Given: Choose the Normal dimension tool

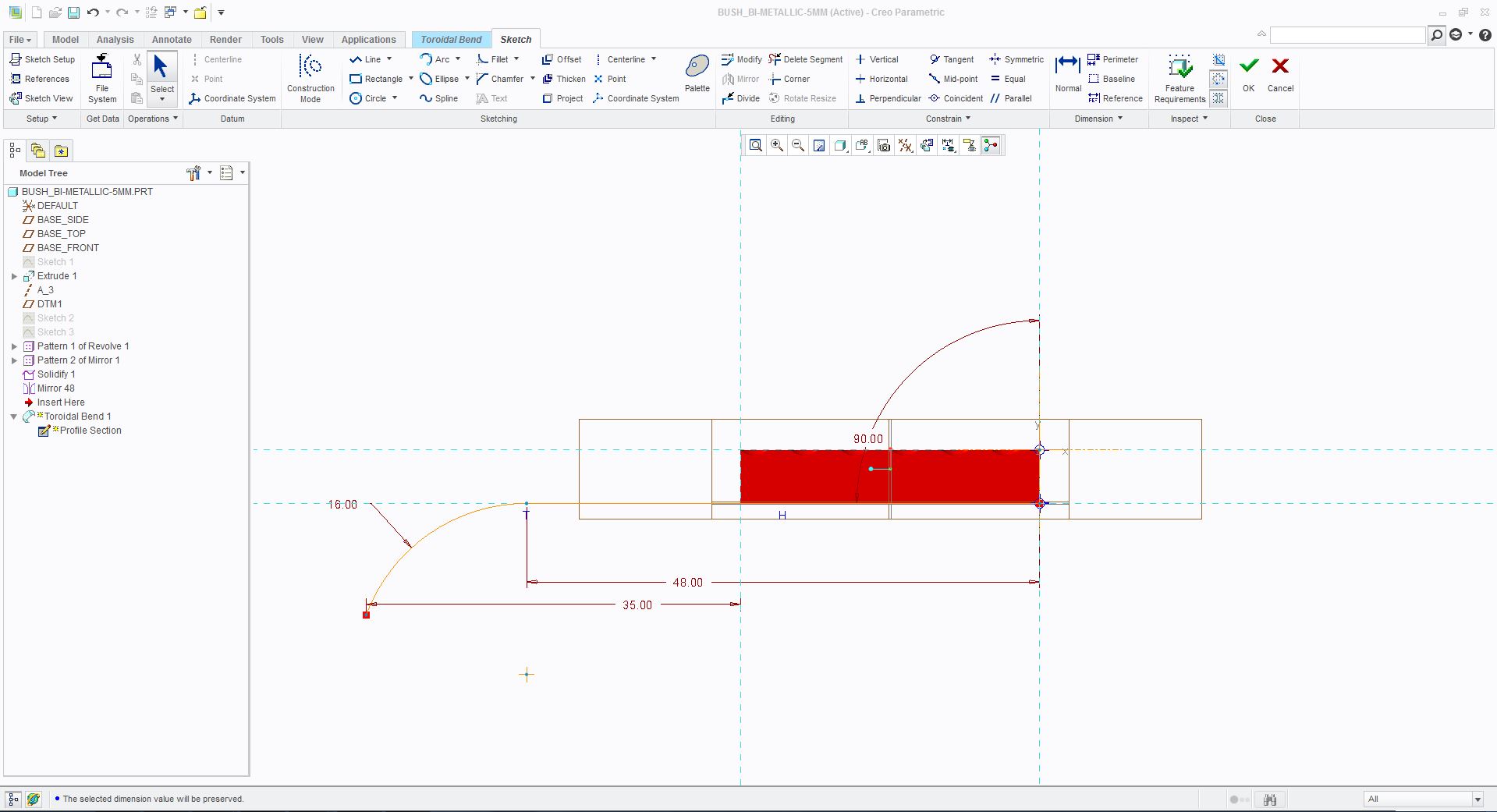Looking at the screenshot, I should pyautogui.click(x=1068, y=74).
